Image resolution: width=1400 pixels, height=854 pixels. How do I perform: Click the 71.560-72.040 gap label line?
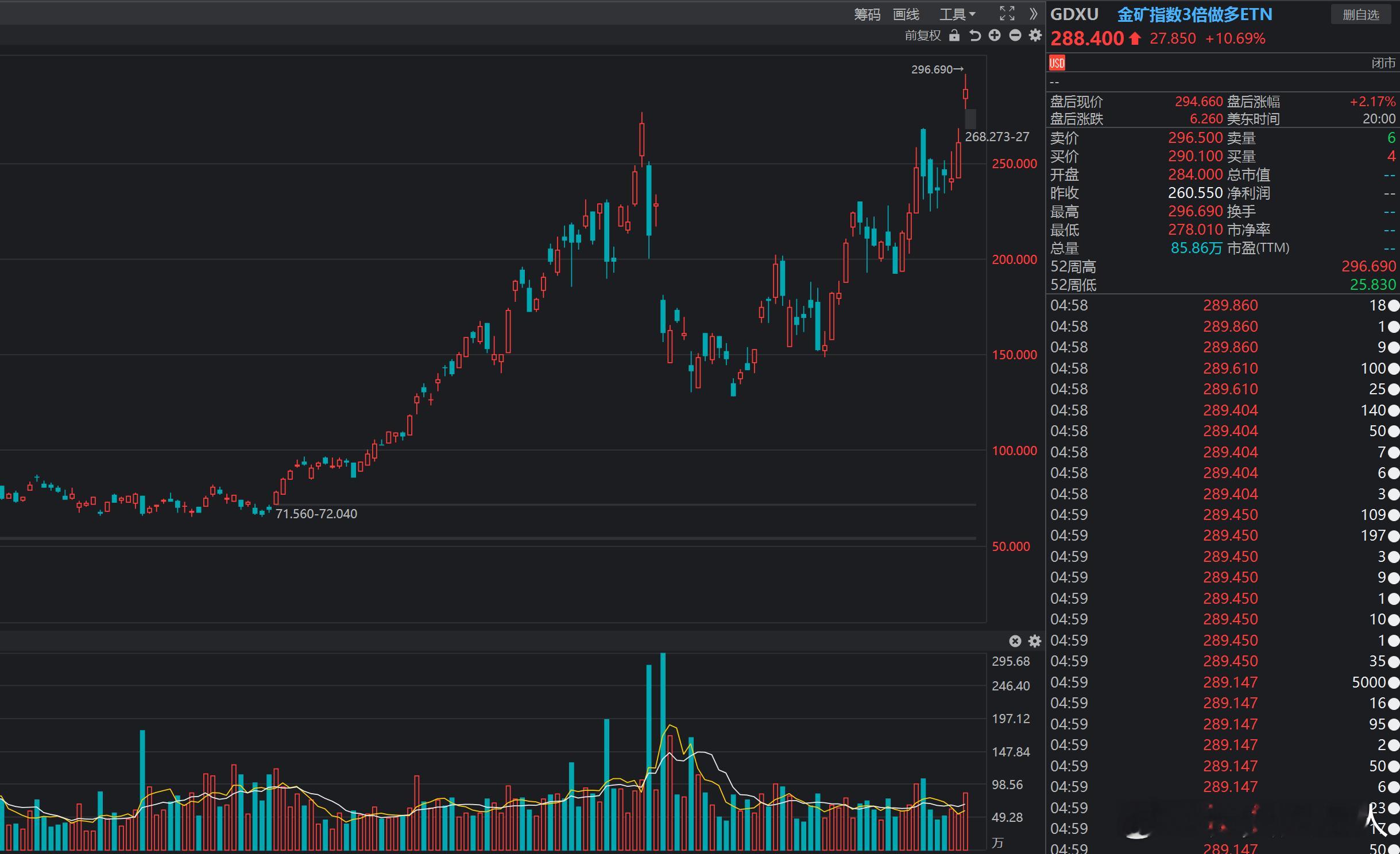coord(316,514)
